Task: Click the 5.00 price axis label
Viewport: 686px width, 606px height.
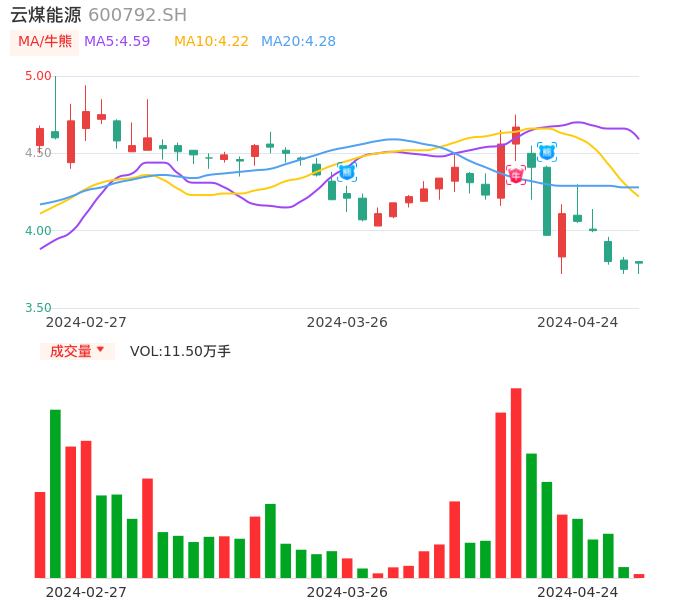Action: point(38,76)
